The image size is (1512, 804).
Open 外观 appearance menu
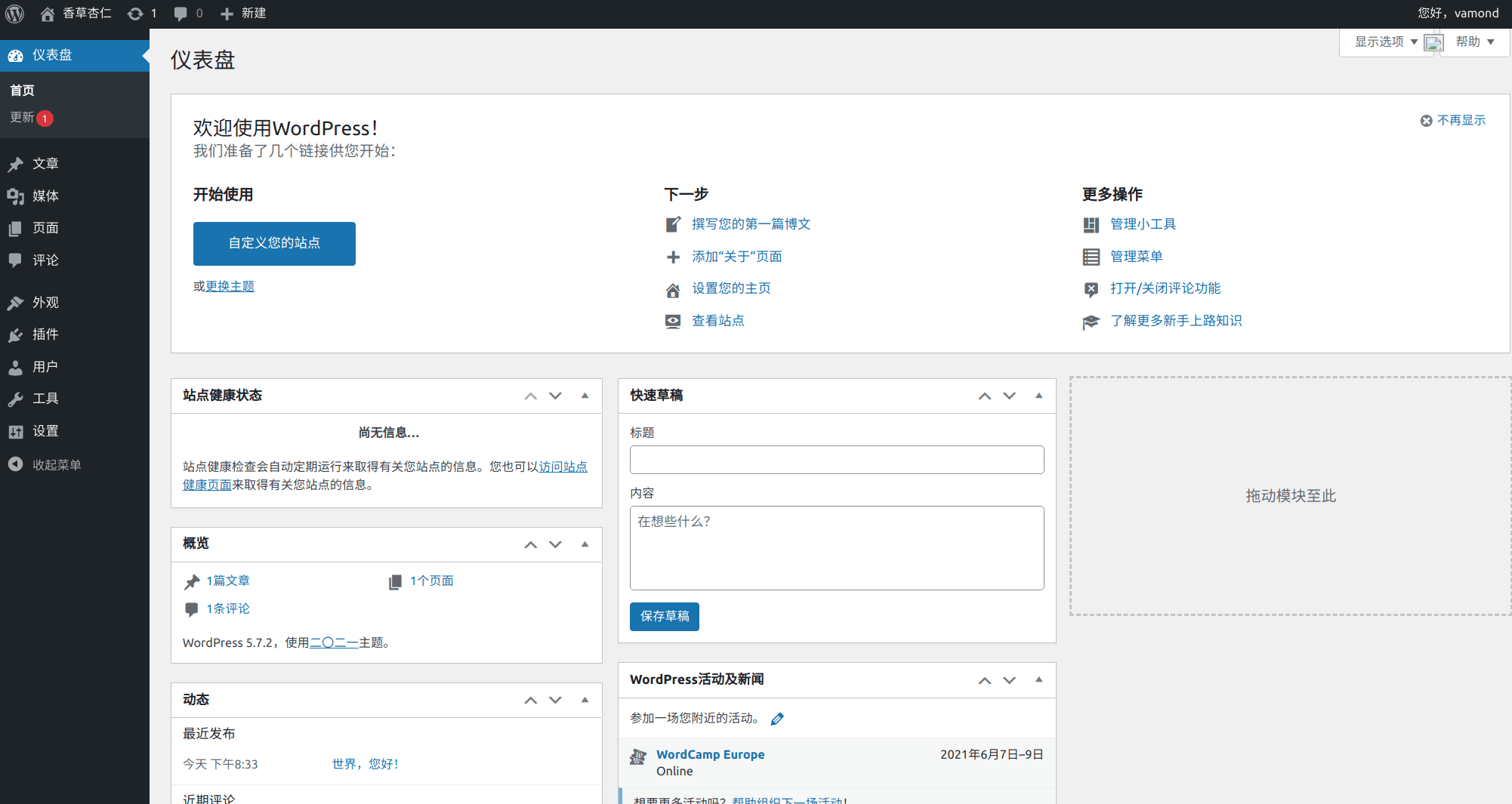click(75, 303)
